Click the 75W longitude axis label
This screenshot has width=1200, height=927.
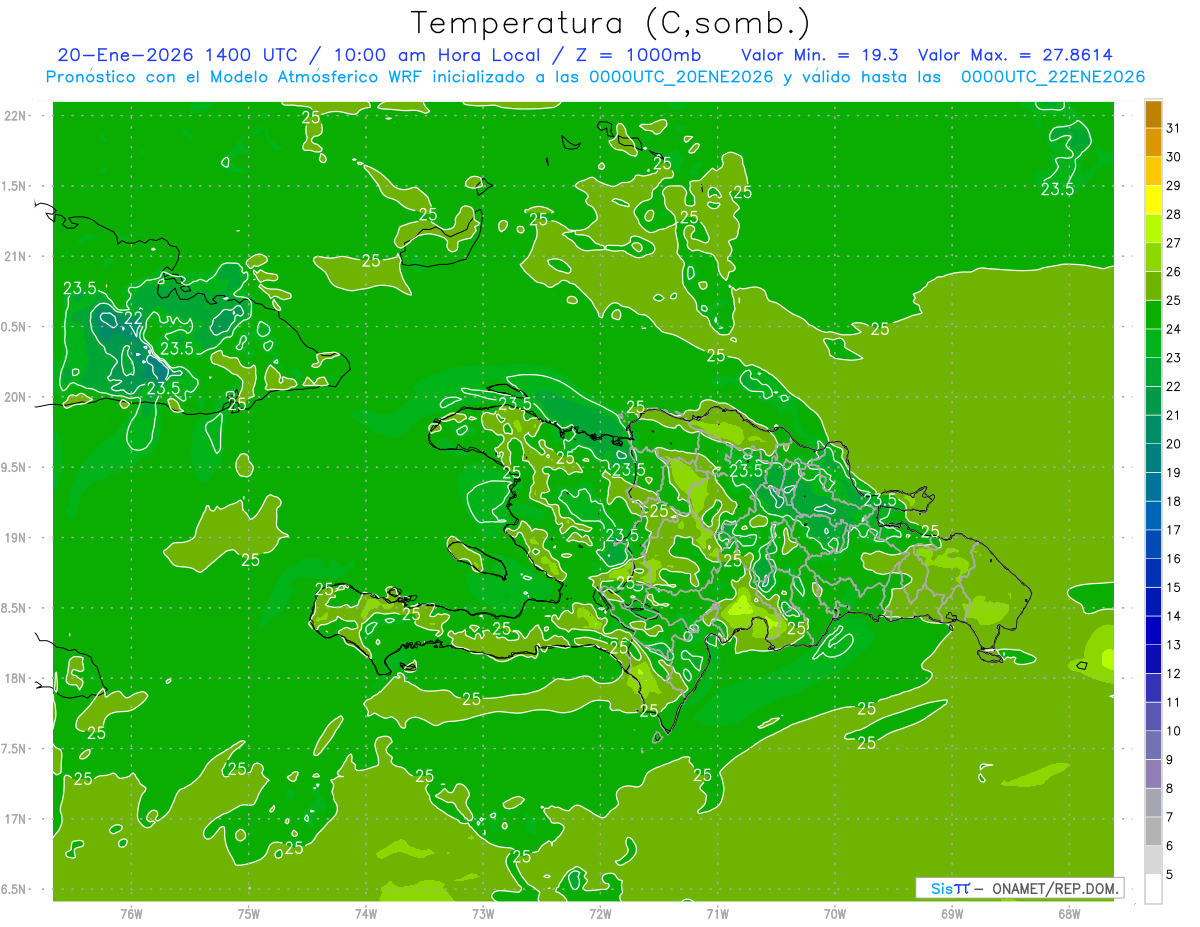[x=249, y=914]
